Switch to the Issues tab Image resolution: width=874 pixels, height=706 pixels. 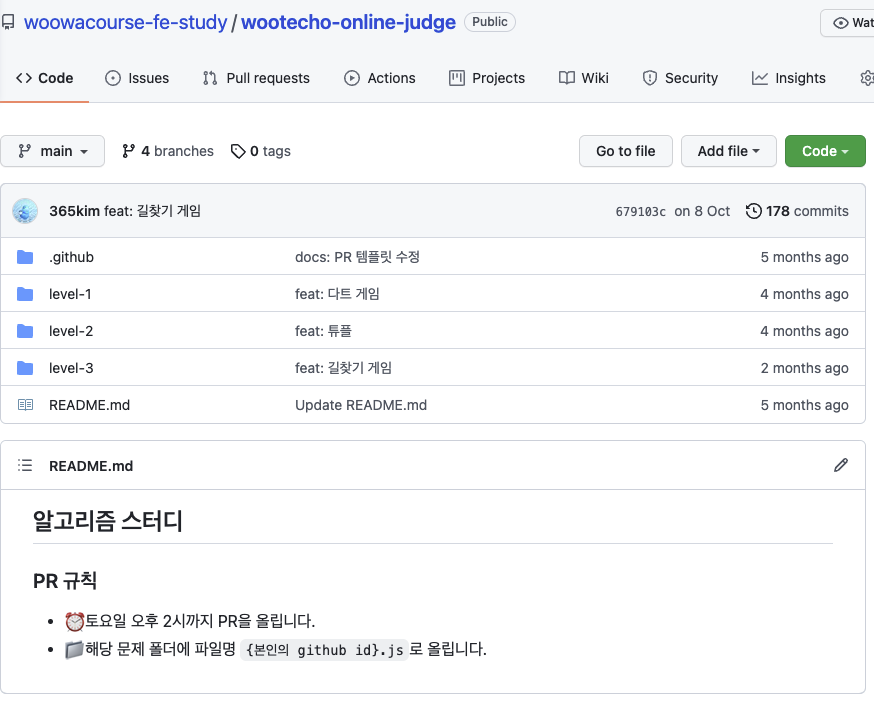tap(137, 78)
